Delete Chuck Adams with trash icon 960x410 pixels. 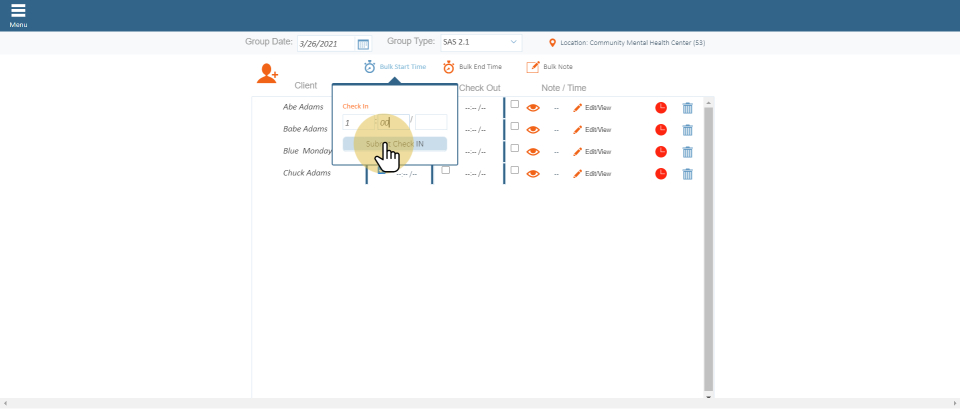coord(687,173)
